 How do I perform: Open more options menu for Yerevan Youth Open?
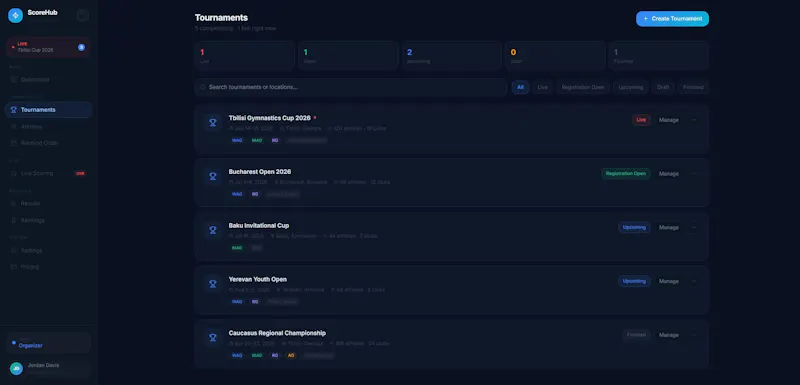[x=693, y=281]
